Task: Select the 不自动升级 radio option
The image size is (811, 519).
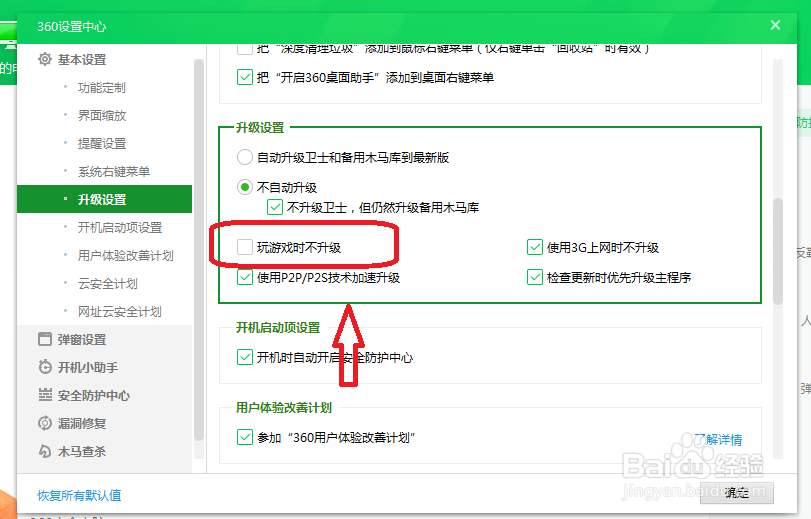Action: click(245, 187)
